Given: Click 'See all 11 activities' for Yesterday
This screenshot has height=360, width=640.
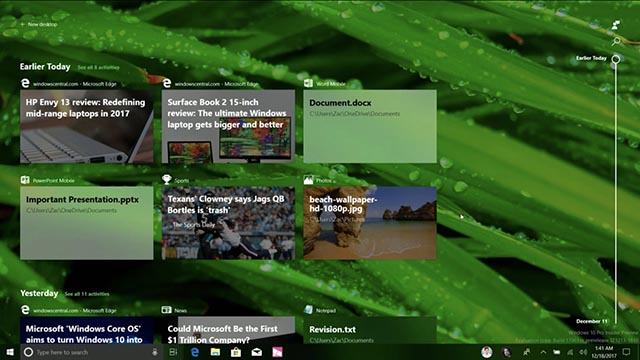Looking at the screenshot, I should (x=87, y=294).
